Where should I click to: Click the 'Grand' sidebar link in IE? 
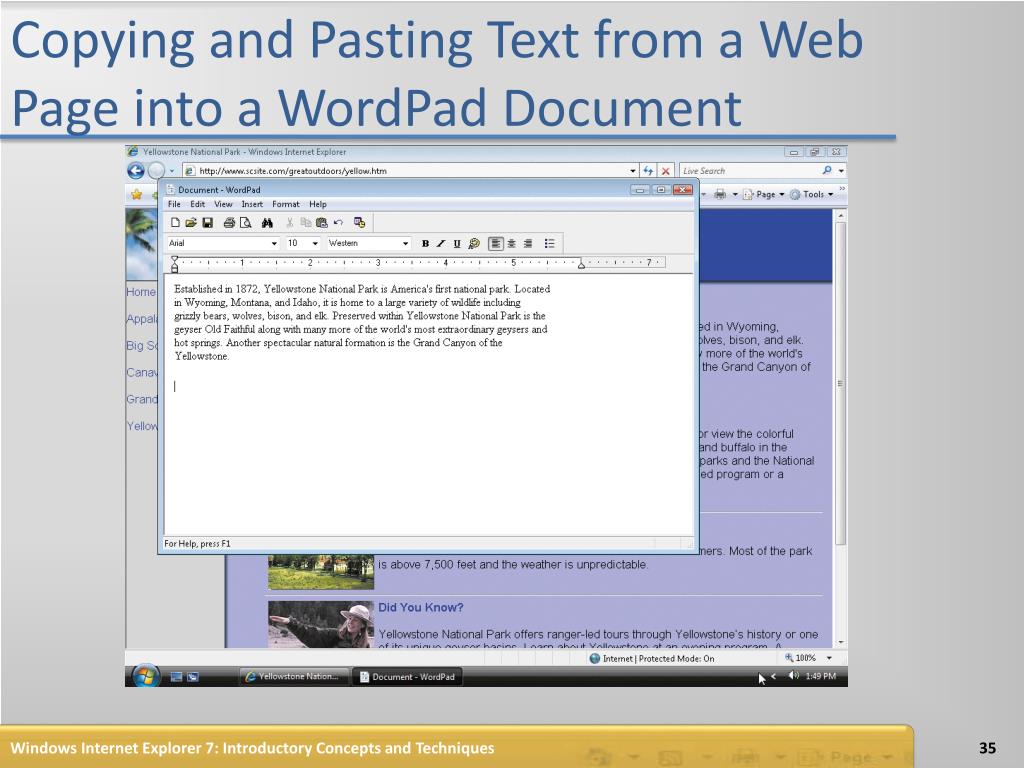[x=142, y=399]
